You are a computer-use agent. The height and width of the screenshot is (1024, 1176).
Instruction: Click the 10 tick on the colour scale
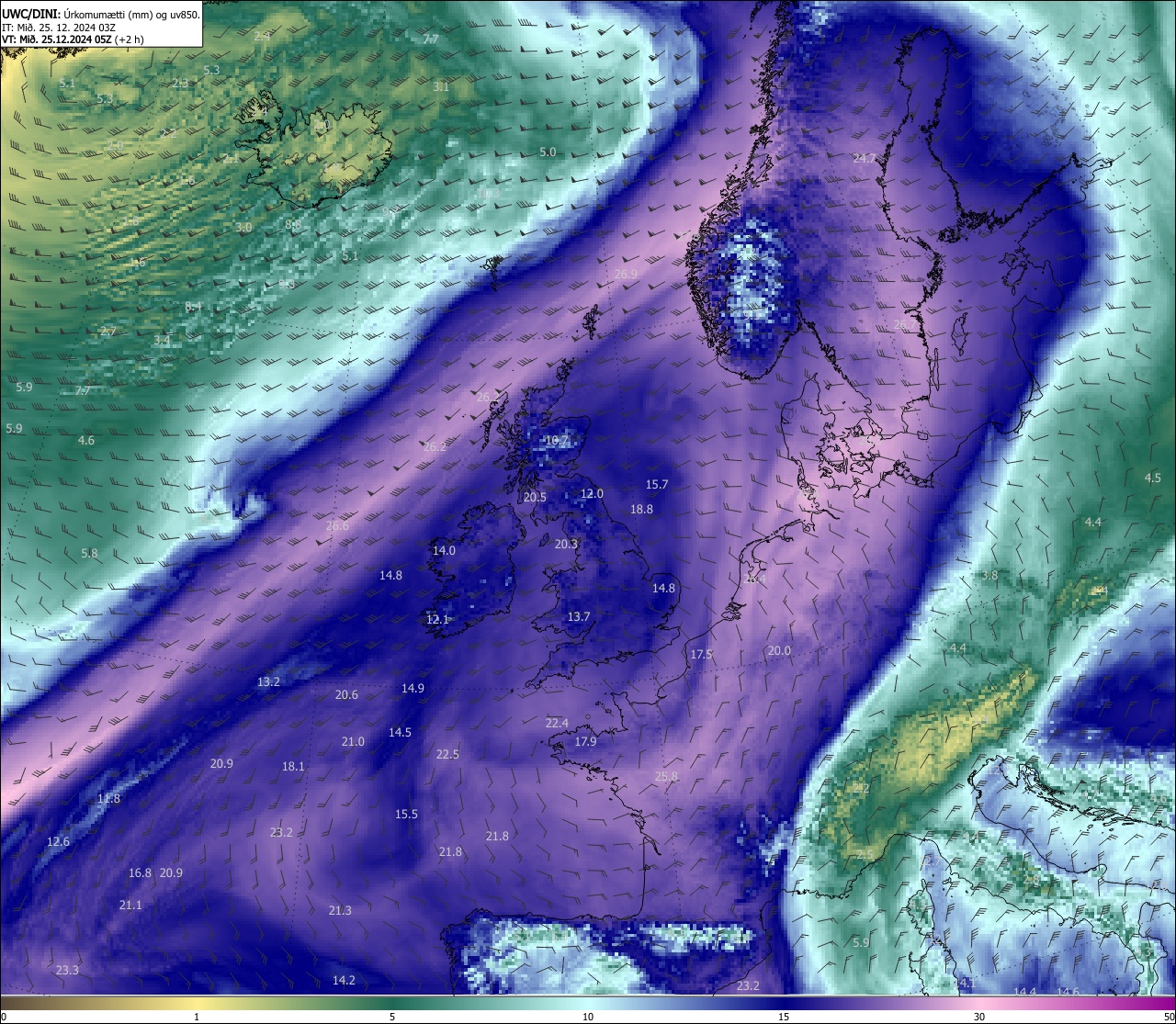[x=587, y=1016]
